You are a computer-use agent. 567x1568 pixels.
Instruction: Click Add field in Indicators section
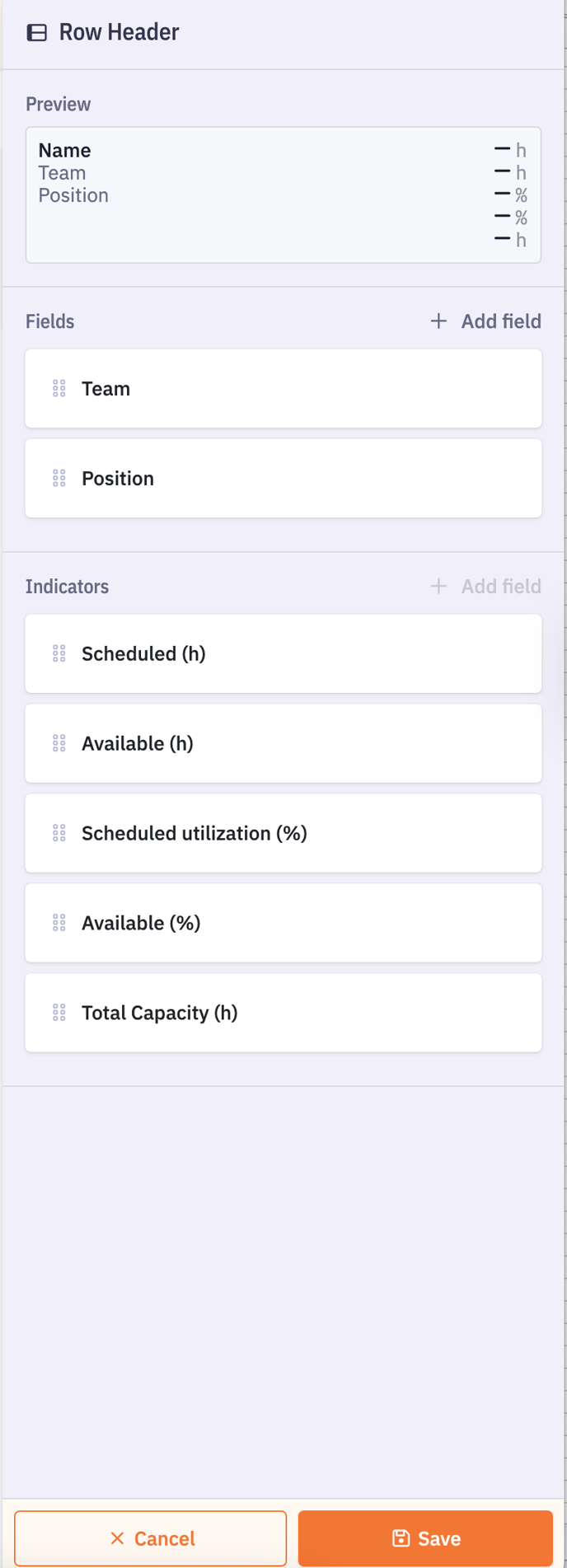[x=485, y=587]
